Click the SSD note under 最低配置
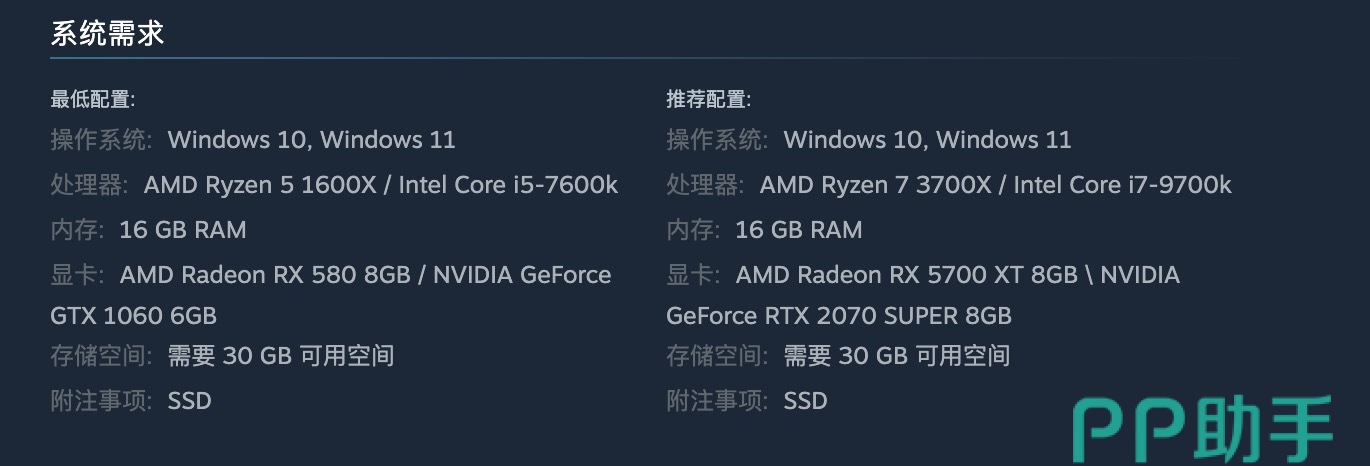 pyautogui.click(x=189, y=401)
